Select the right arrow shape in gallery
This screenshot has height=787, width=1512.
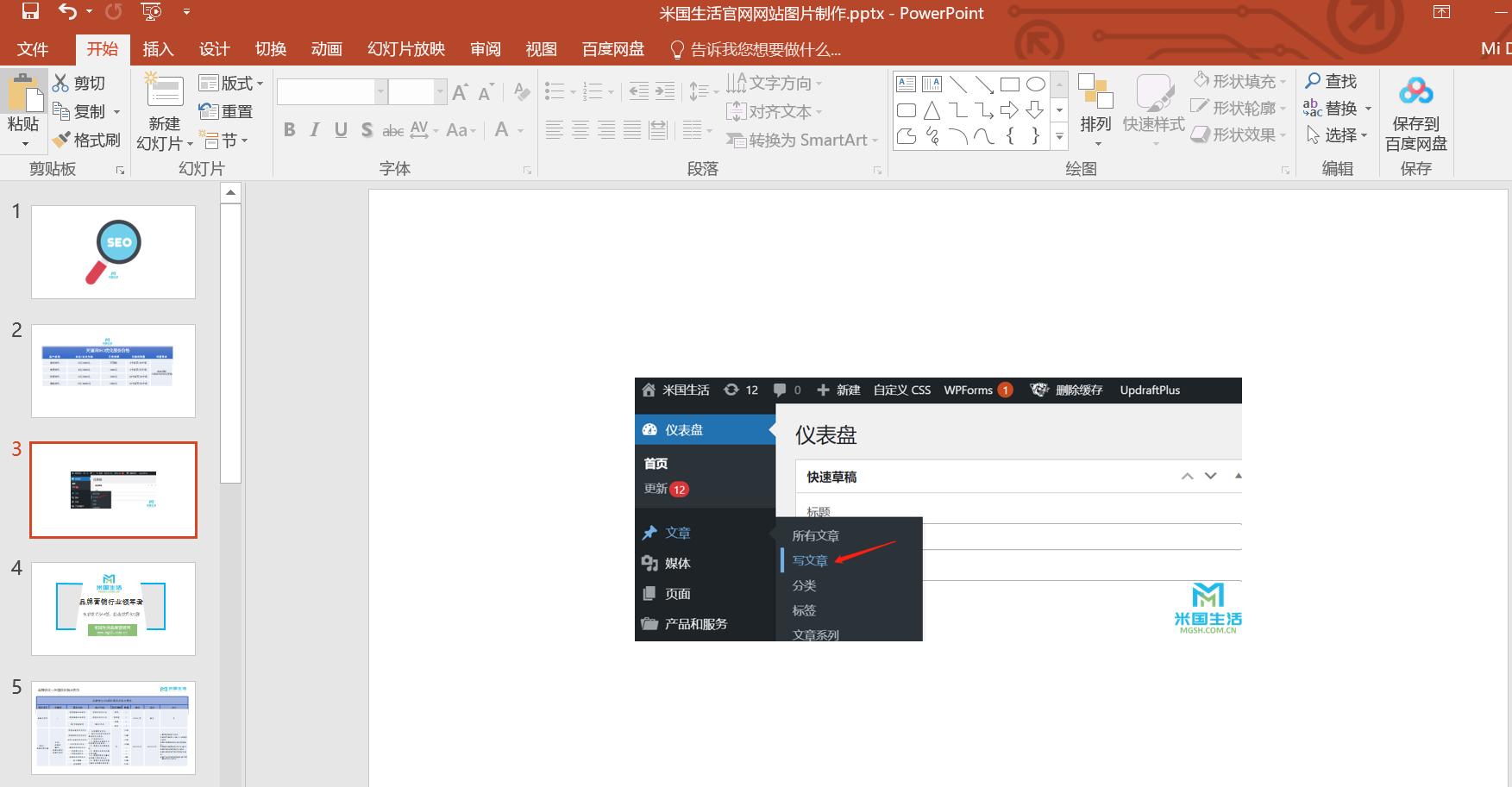pyautogui.click(x=1010, y=110)
